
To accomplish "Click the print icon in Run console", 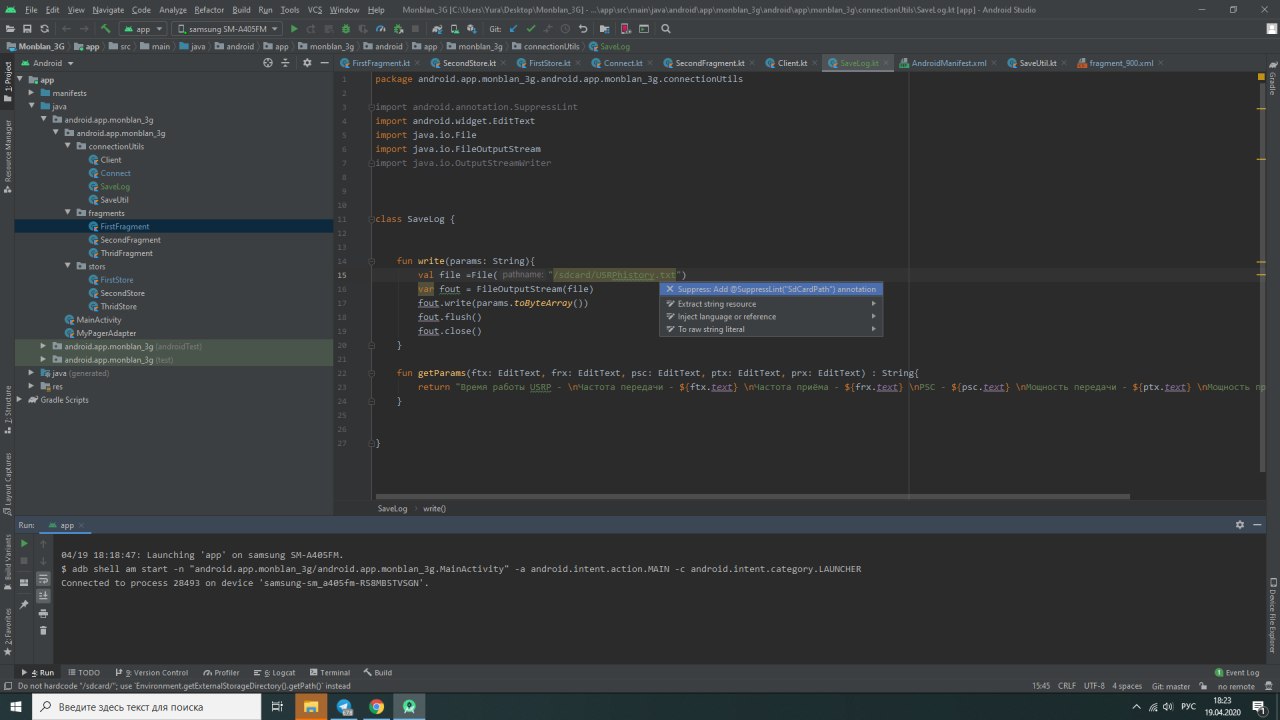I will pyautogui.click(x=43, y=613).
